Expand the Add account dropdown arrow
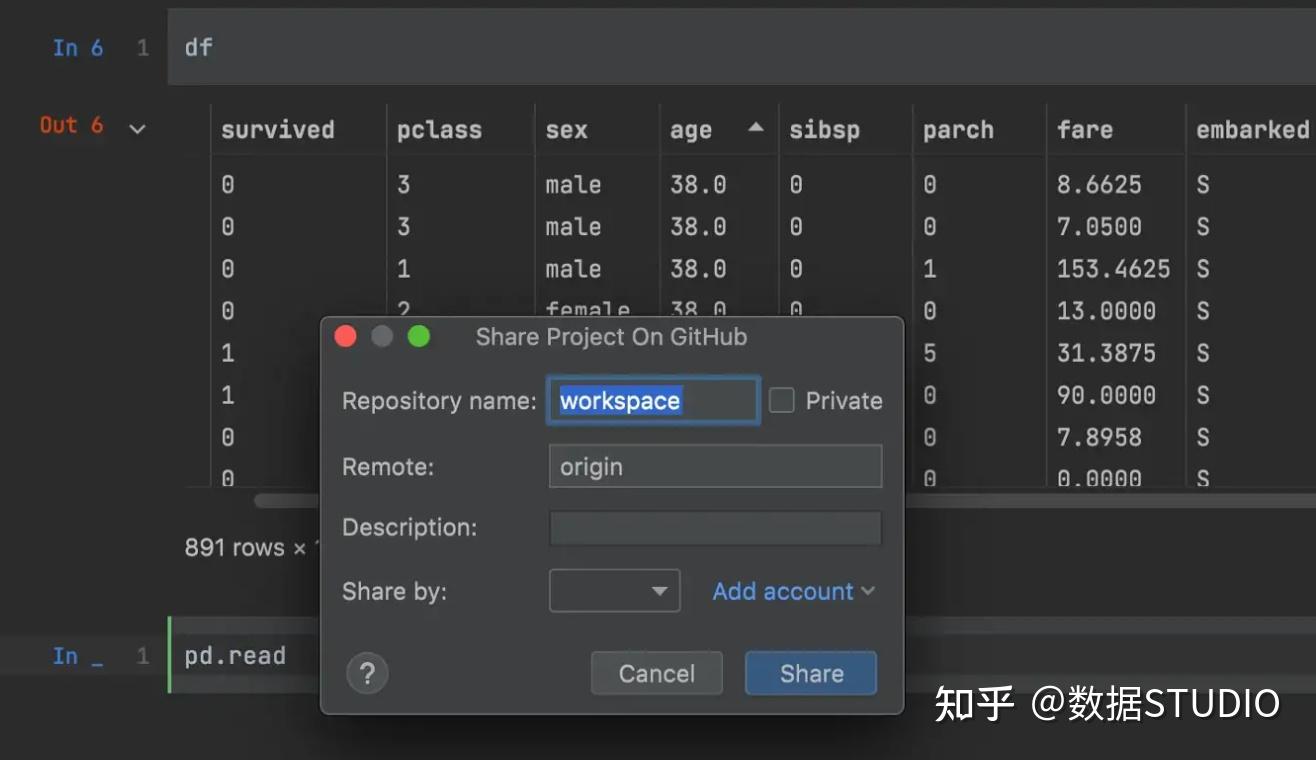Viewport: 1316px width, 760px height. (868, 591)
